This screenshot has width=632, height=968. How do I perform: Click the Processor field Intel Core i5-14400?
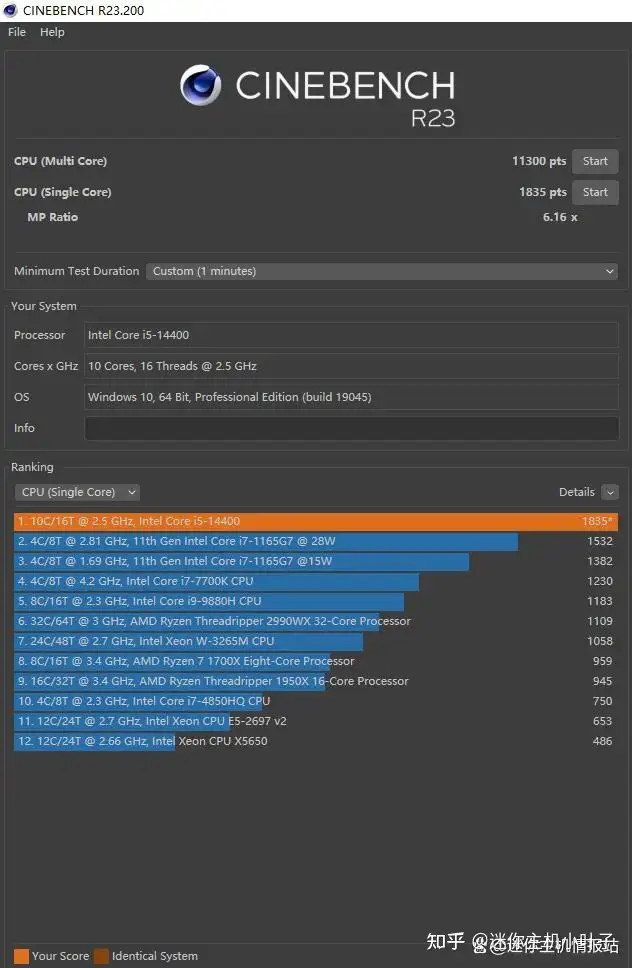(351, 335)
